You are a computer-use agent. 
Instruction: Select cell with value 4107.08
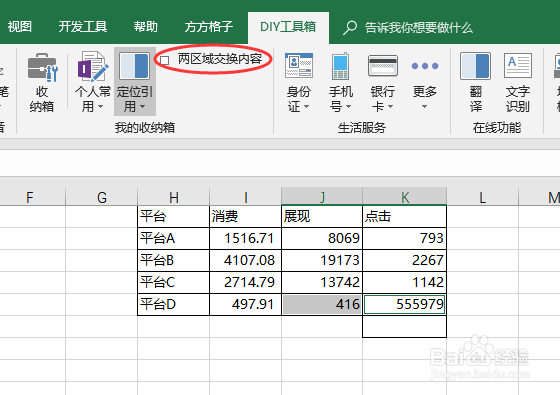point(246,260)
